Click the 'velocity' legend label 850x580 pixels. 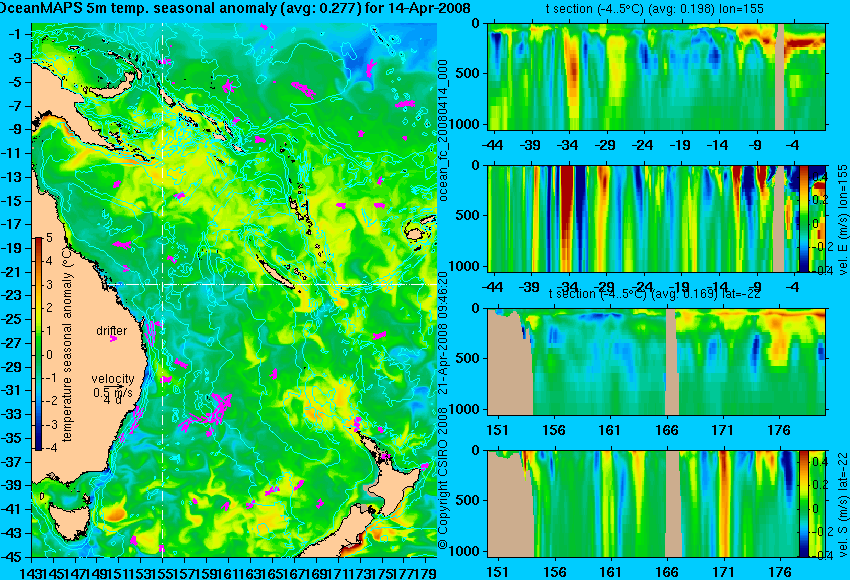(x=113, y=379)
